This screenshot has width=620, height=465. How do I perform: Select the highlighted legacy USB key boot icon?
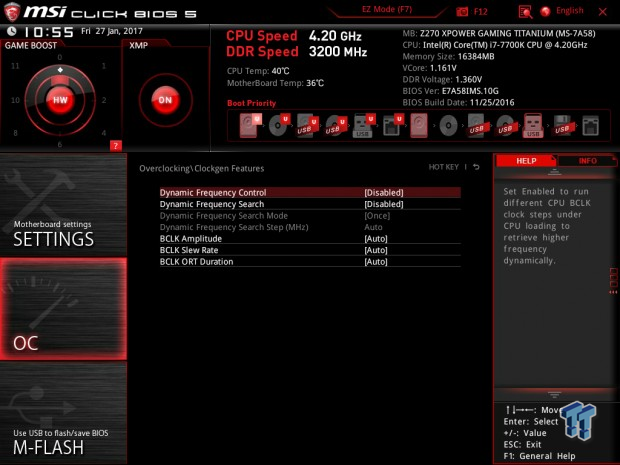(533, 126)
